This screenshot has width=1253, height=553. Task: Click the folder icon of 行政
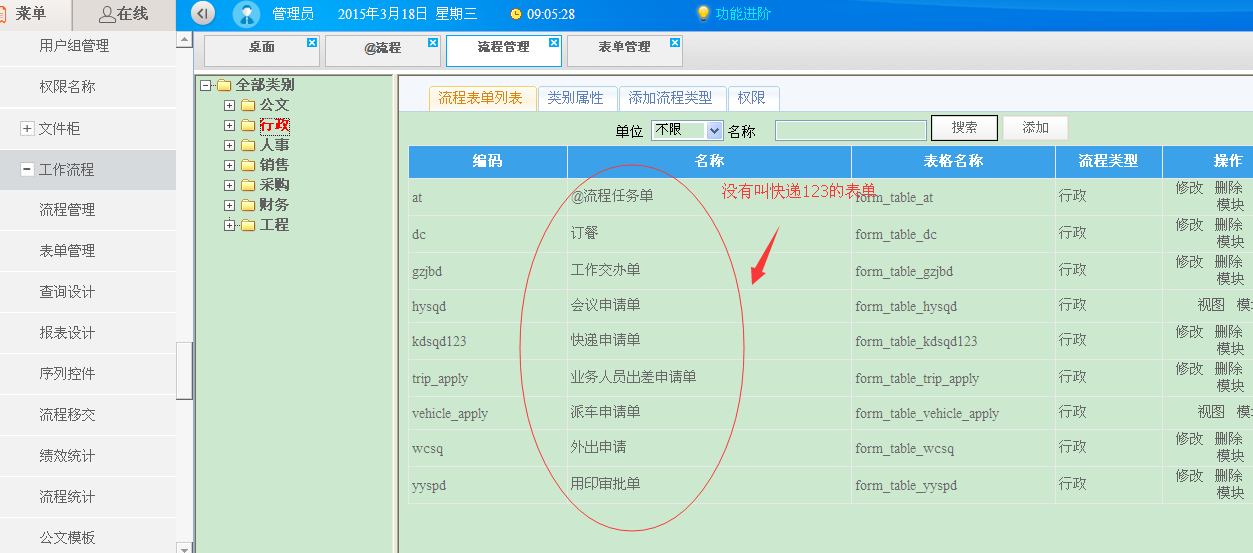pyautogui.click(x=248, y=125)
